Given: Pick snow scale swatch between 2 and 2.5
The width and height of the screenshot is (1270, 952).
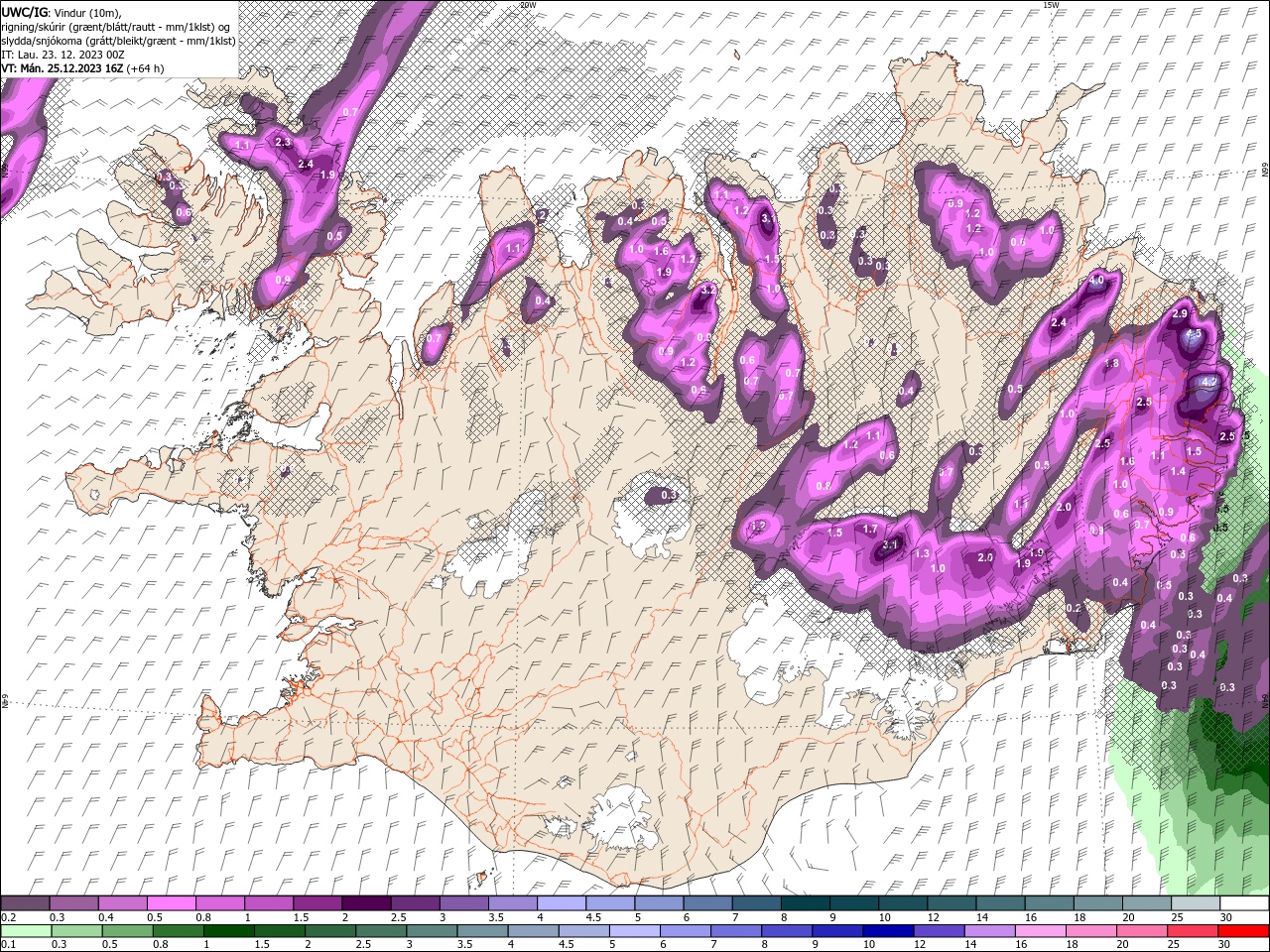Looking at the screenshot, I should [365, 904].
